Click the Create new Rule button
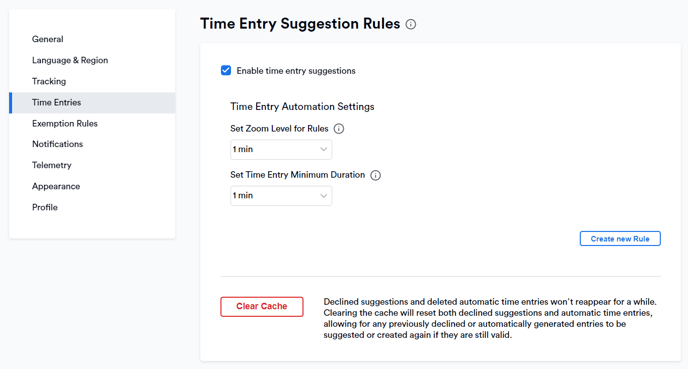The width and height of the screenshot is (688, 369). pyautogui.click(x=620, y=239)
